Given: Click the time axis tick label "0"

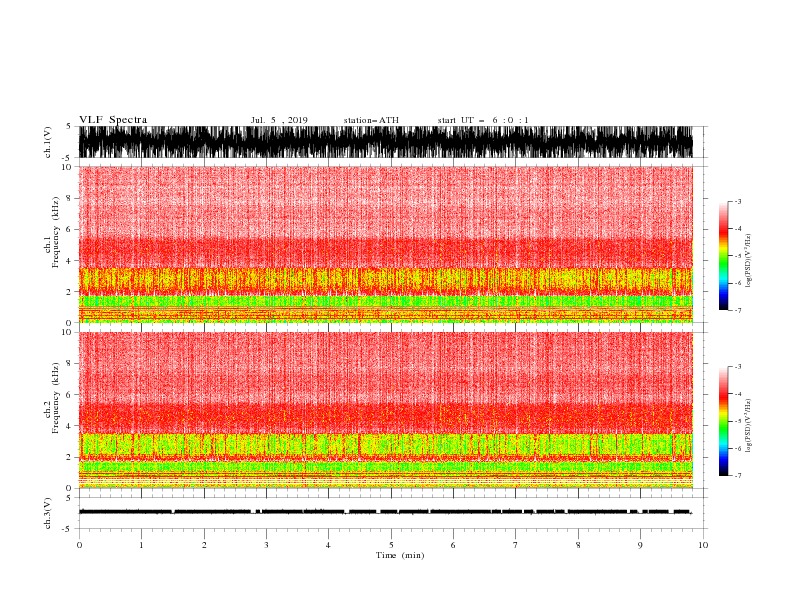Looking at the screenshot, I should click(79, 545).
